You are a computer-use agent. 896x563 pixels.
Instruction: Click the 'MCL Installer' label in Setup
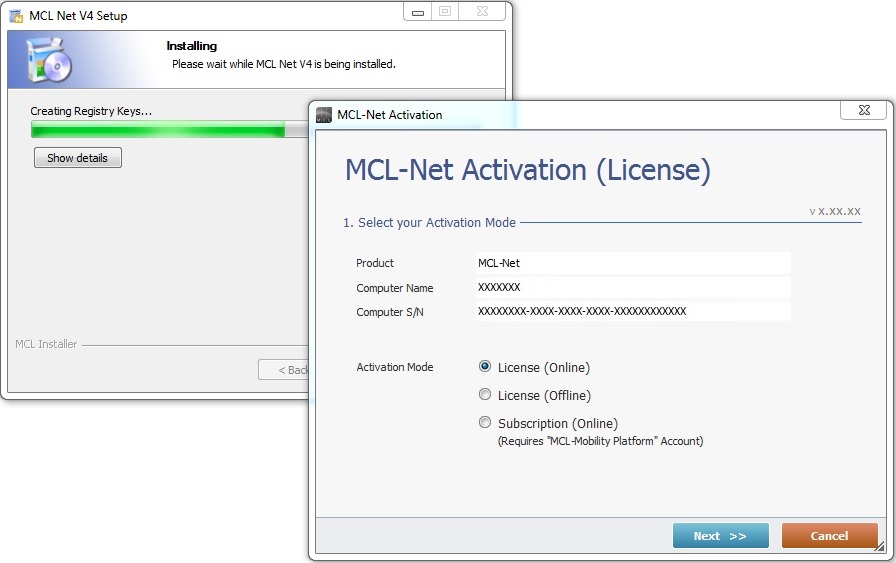[x=46, y=344]
